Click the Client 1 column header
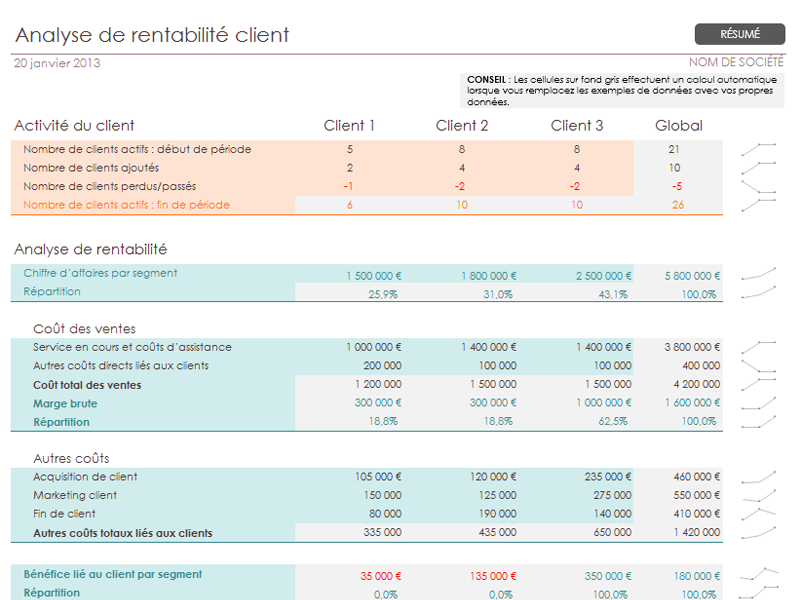 349,126
